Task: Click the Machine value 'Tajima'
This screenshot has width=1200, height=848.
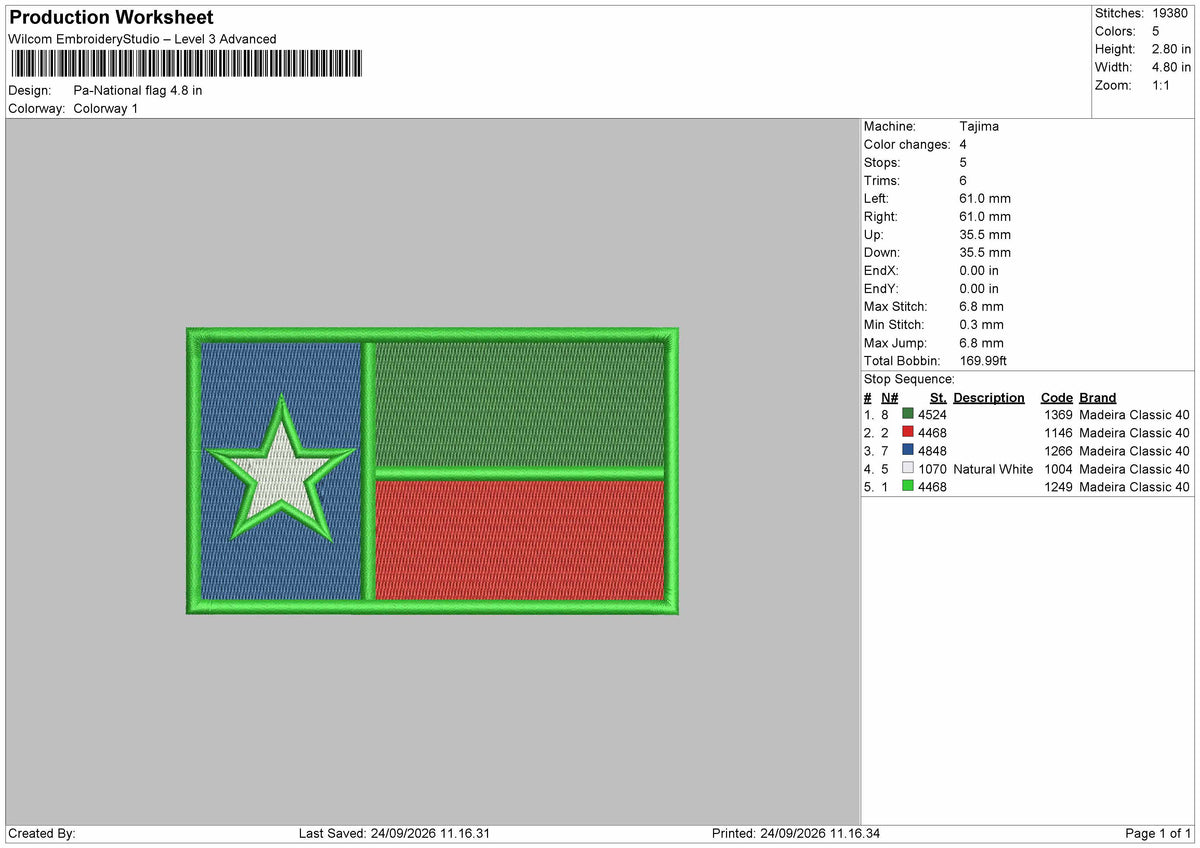Action: point(979,126)
